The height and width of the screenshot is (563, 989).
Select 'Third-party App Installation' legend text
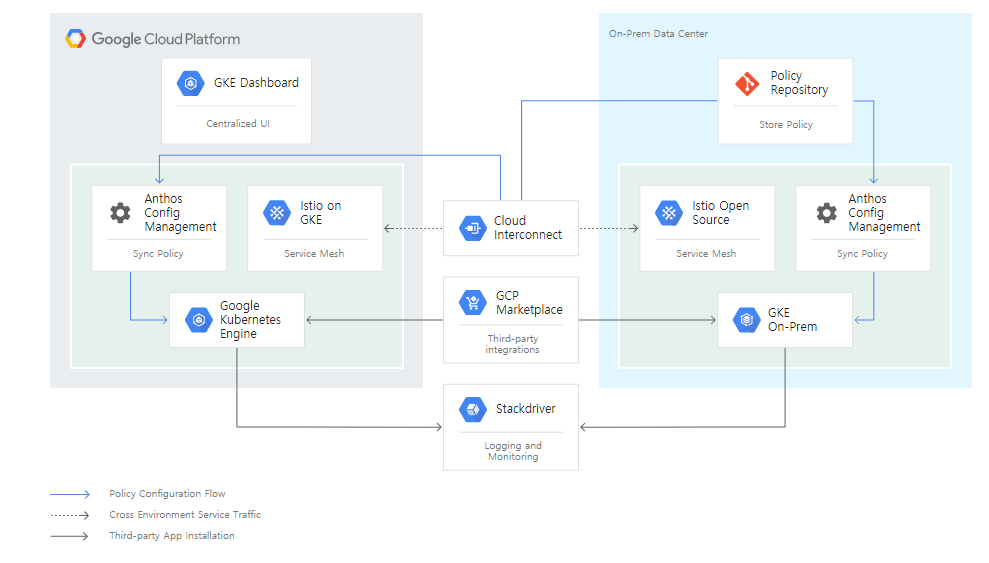pos(172,536)
